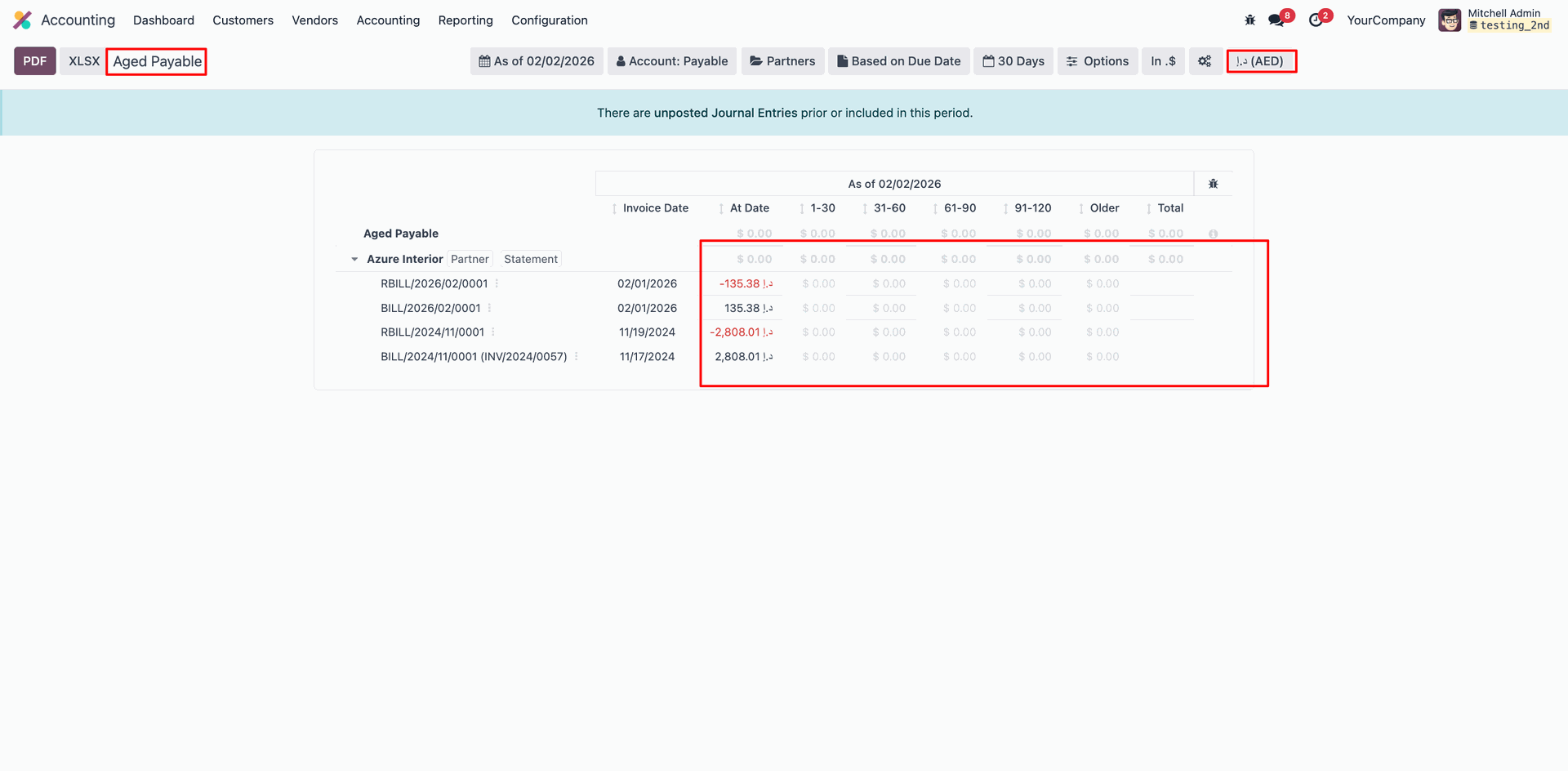1568x771 pixels.
Task: Open the Vendors menu
Action: (314, 20)
